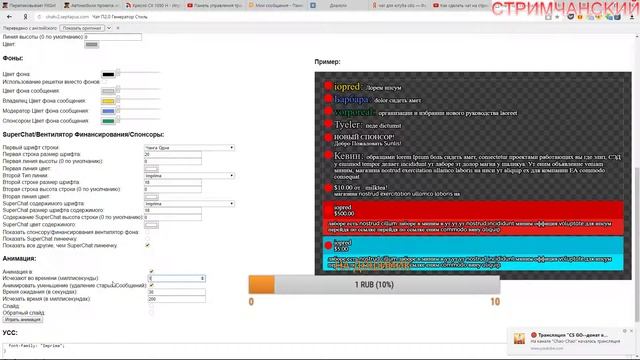Close the YouTube stream notification popup
This screenshot has width=640, height=360.
631,331
